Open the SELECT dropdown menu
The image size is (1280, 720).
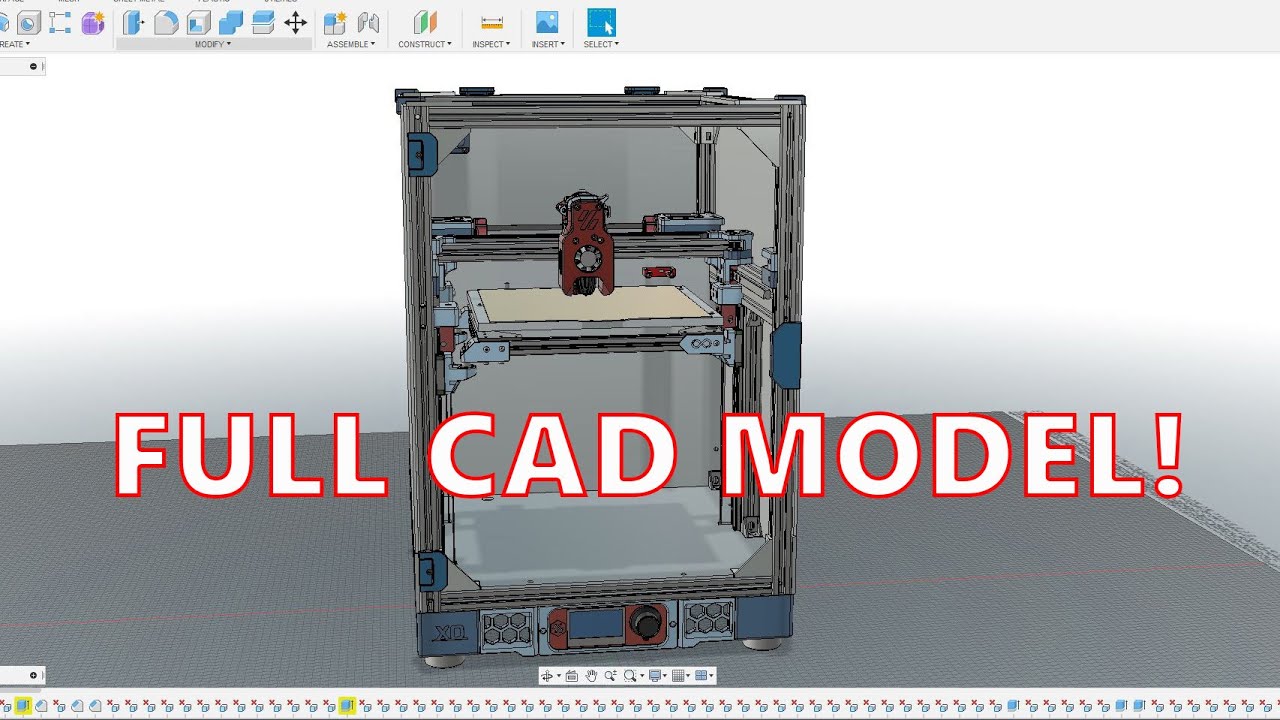pyautogui.click(x=601, y=44)
